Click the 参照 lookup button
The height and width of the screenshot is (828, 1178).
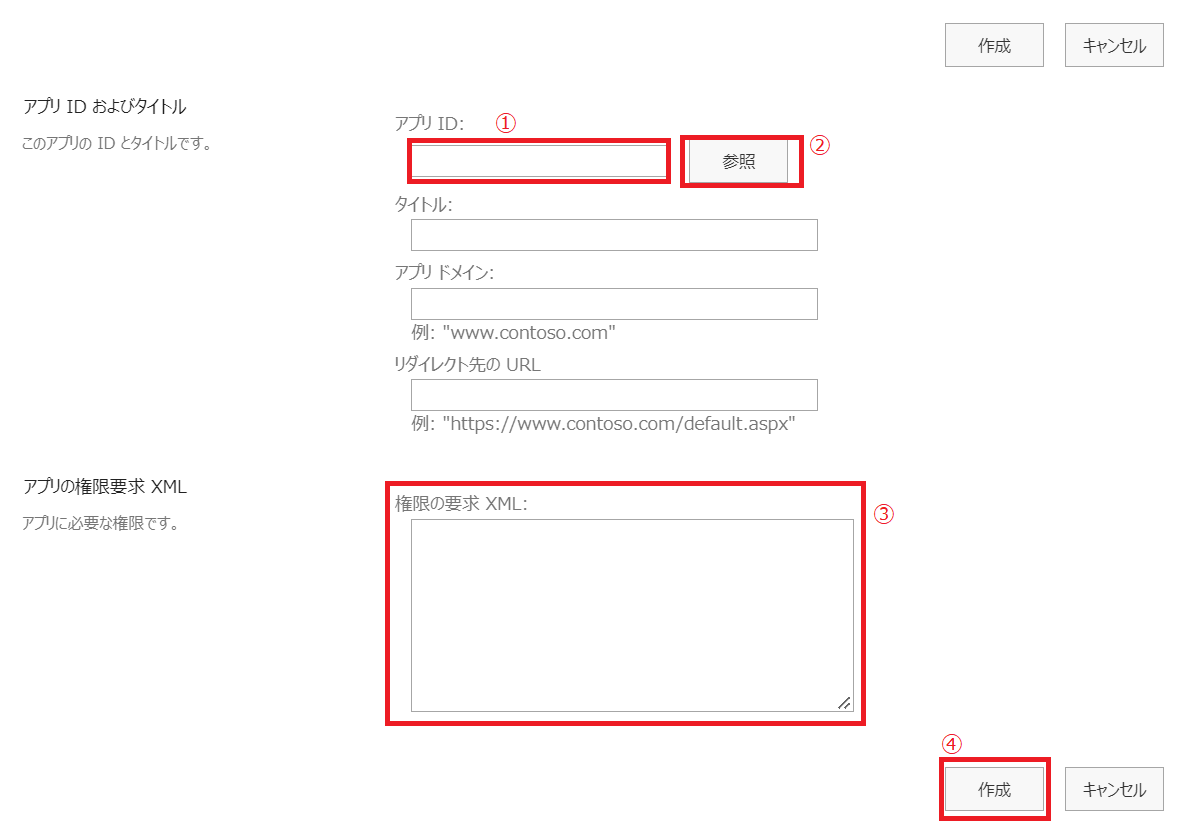click(739, 162)
